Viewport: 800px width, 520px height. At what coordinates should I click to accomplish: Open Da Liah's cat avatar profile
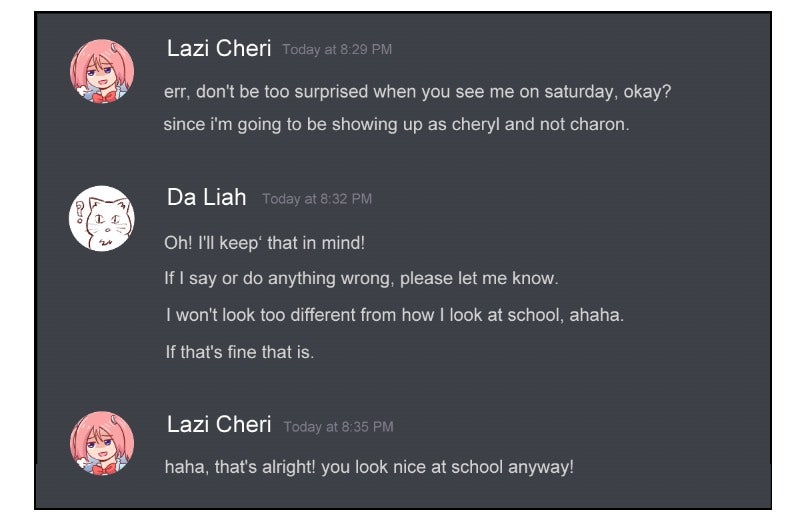[102, 218]
